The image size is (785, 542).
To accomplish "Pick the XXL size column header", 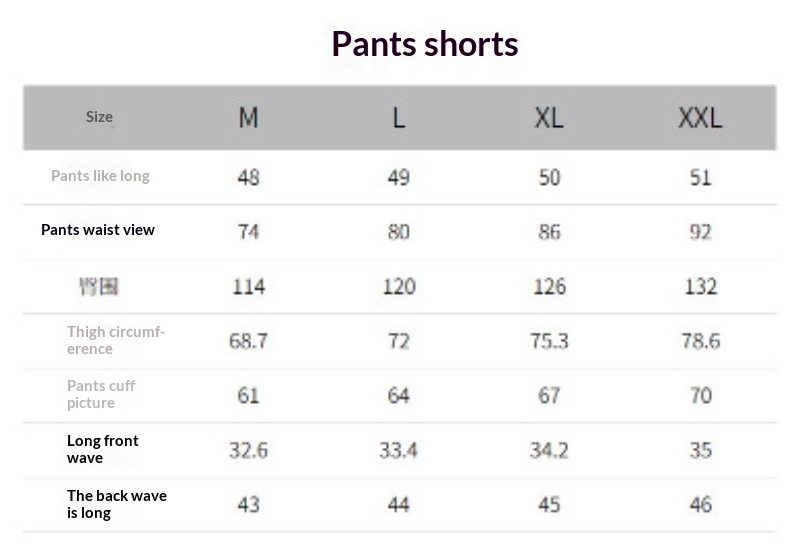I will (x=700, y=118).
